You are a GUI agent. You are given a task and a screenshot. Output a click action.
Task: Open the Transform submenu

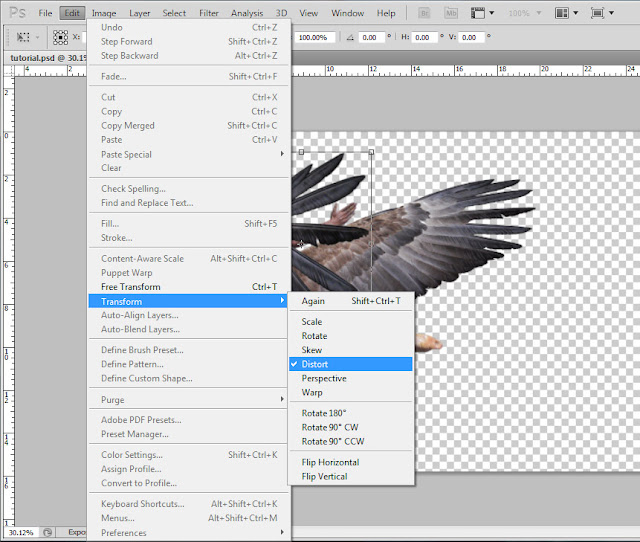point(188,301)
